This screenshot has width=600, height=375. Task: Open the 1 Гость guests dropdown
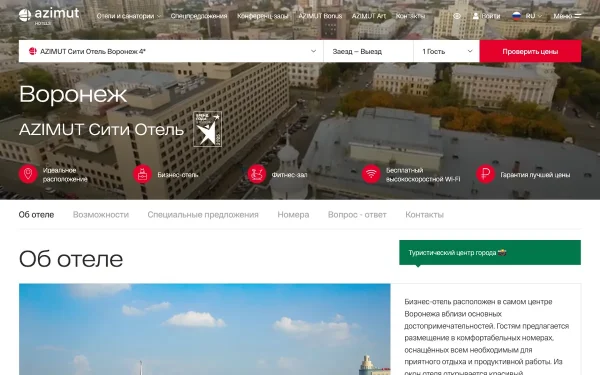point(447,51)
